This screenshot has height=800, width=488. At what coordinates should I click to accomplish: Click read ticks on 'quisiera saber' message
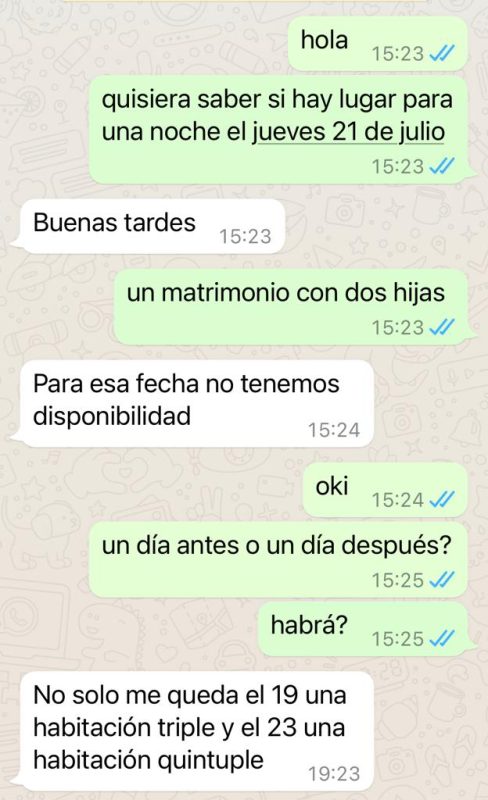[x=442, y=166]
